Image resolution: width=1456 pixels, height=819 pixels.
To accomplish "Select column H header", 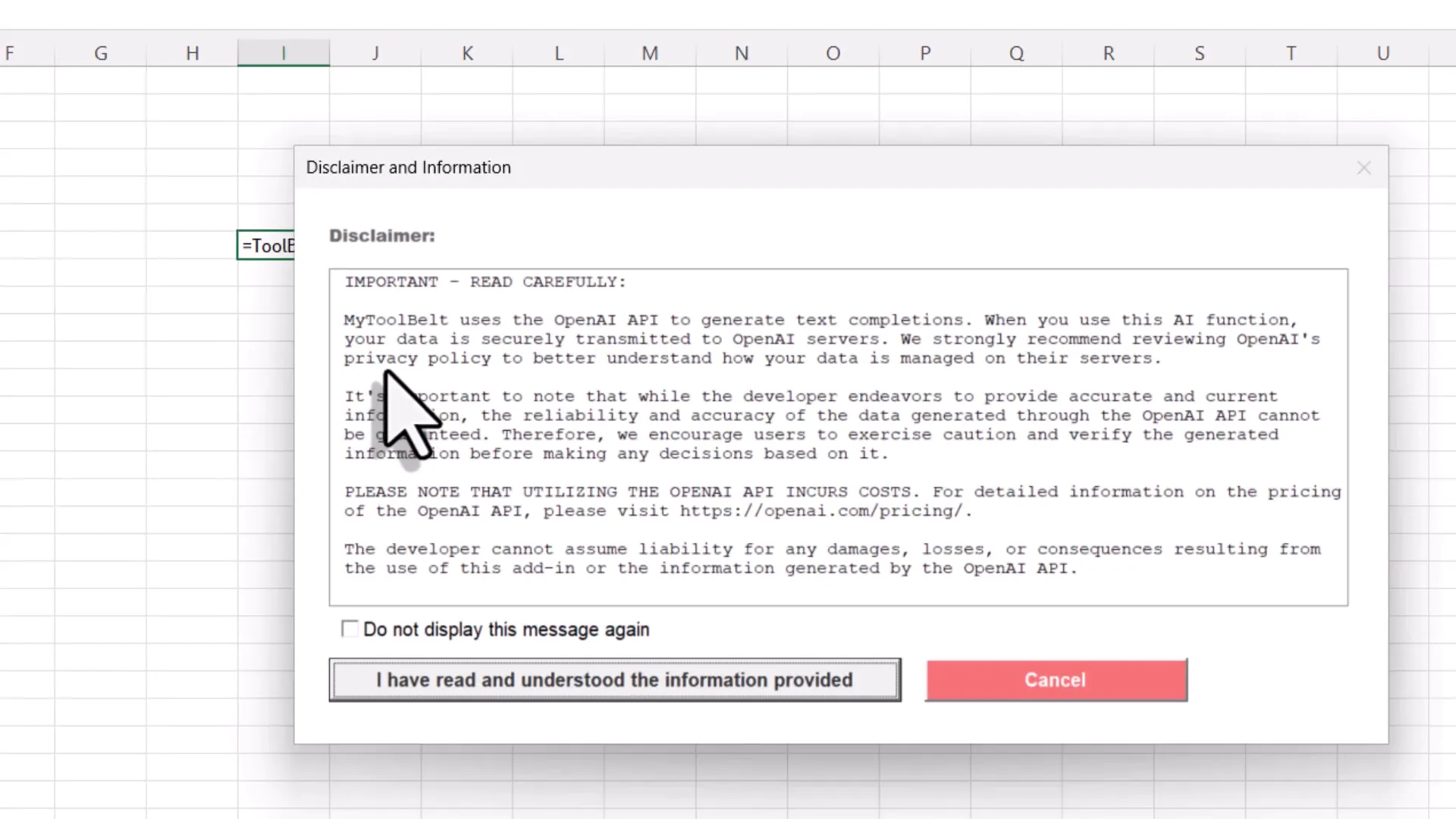I will coord(193,53).
